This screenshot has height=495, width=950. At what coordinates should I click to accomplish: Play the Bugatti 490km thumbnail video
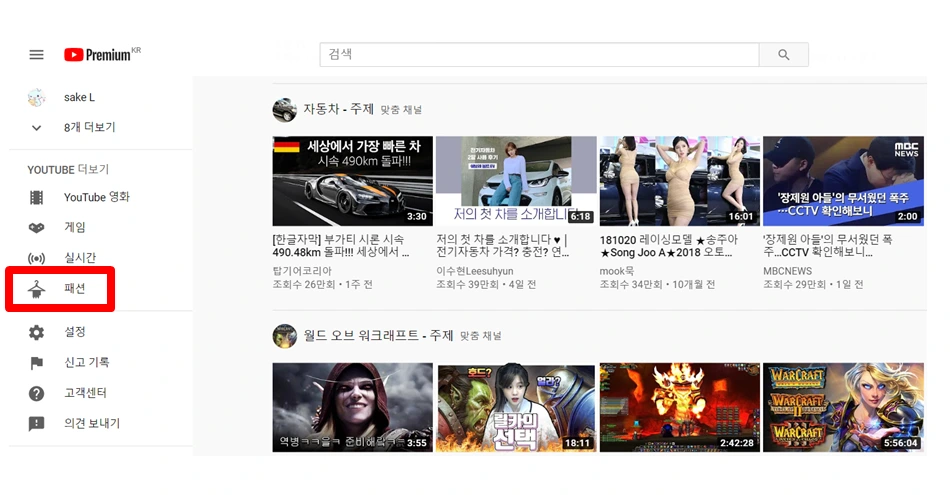(x=353, y=181)
